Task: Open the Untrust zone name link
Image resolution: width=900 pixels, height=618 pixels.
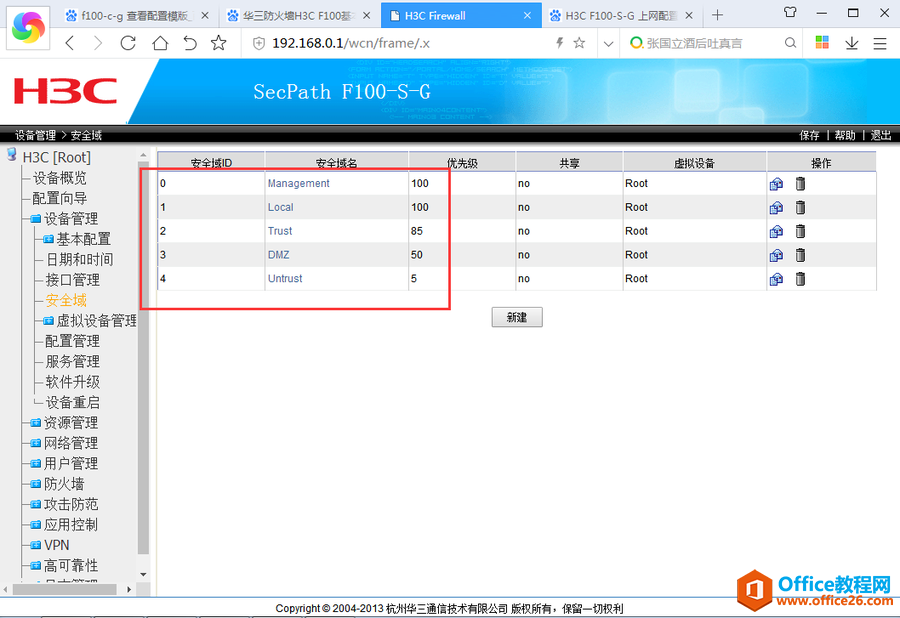Action: 285,279
